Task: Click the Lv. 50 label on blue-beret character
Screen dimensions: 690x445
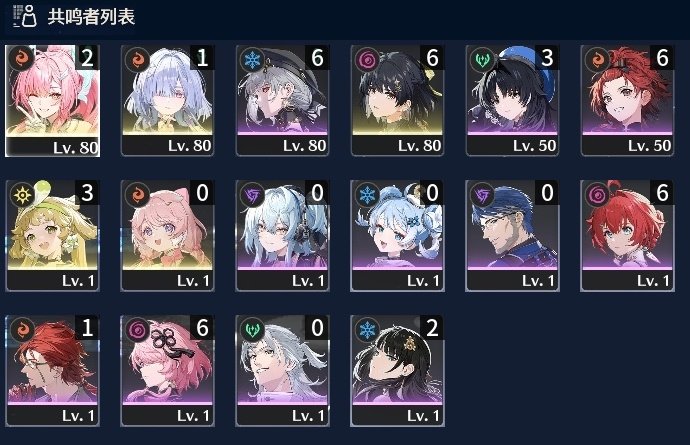Action: click(x=534, y=146)
